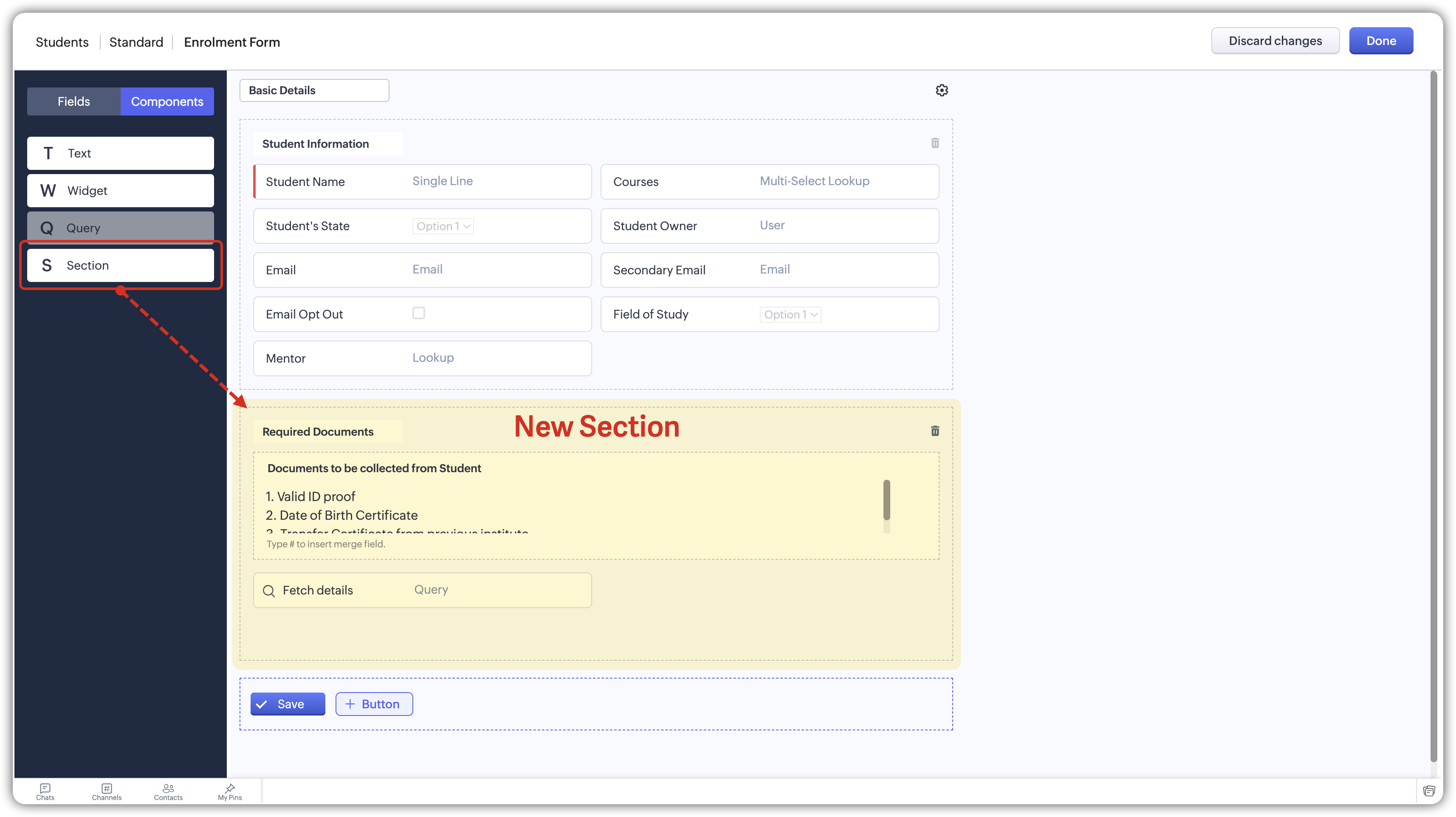Image resolution: width=1456 pixels, height=817 pixels.
Task: Open Channels from bottom bar
Action: (107, 792)
